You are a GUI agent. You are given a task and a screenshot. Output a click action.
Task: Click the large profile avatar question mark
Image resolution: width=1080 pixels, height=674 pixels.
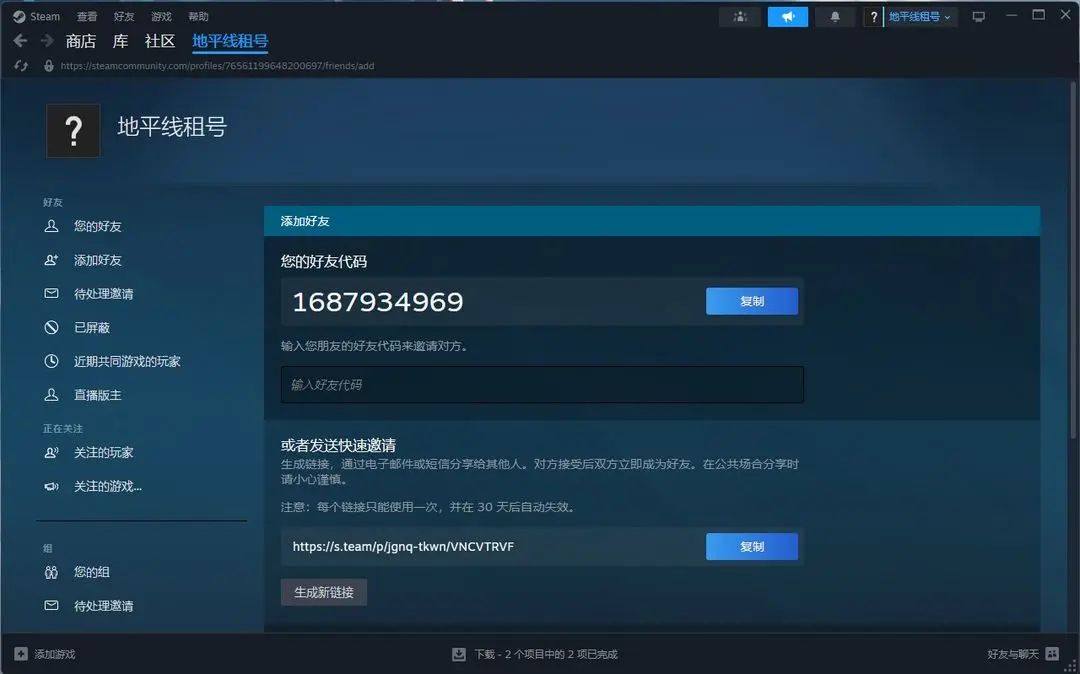click(73, 130)
